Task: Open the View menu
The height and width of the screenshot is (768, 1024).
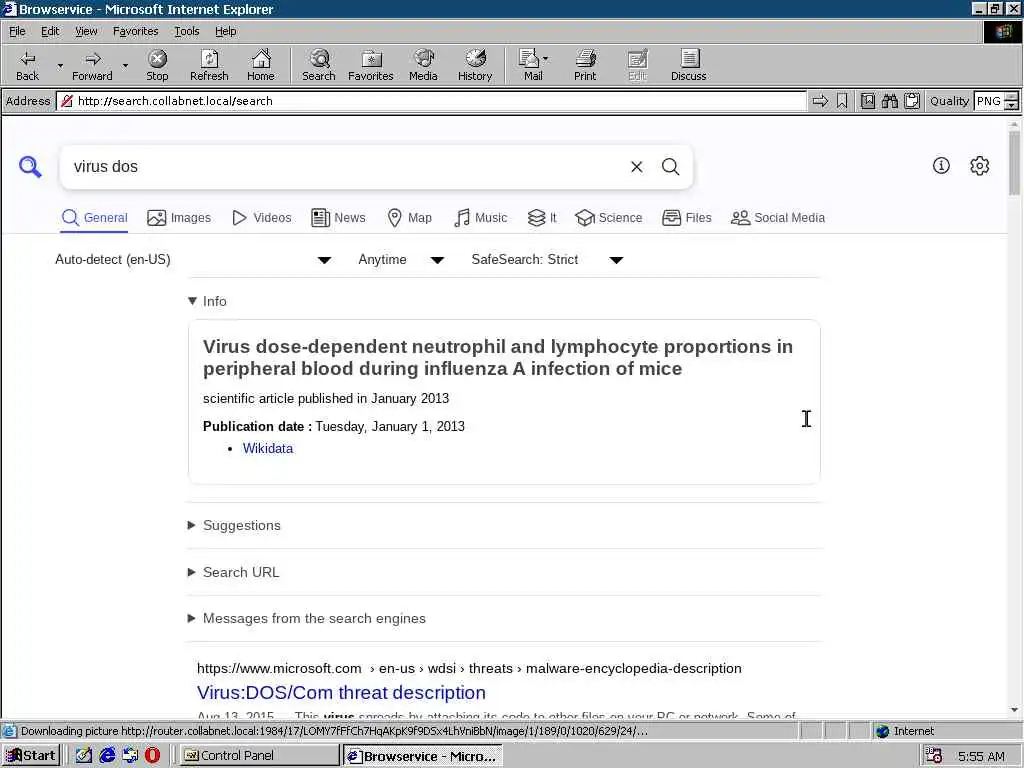Action: pyautogui.click(x=86, y=31)
